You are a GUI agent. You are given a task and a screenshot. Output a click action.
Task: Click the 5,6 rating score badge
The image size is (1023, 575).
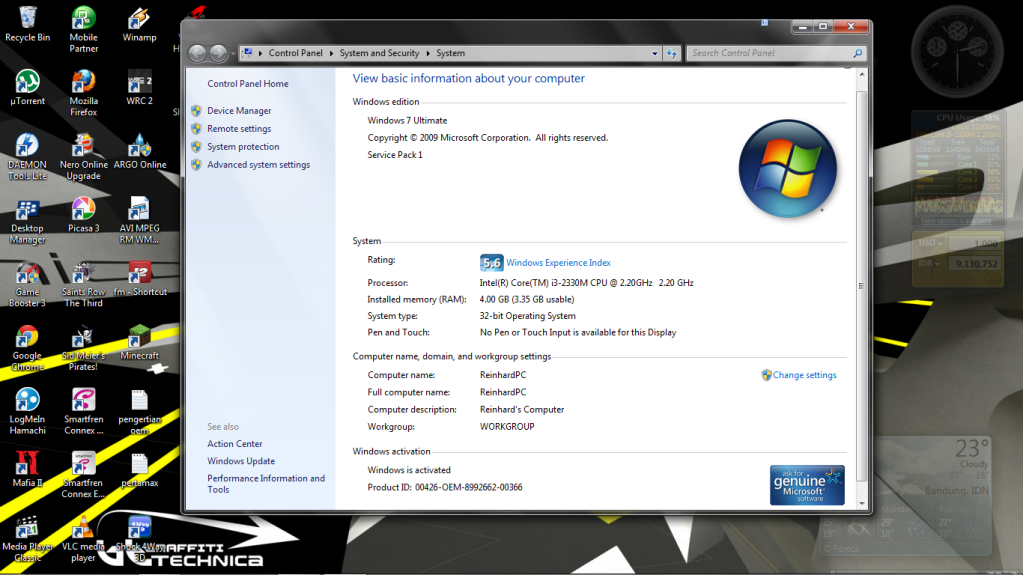coord(491,262)
